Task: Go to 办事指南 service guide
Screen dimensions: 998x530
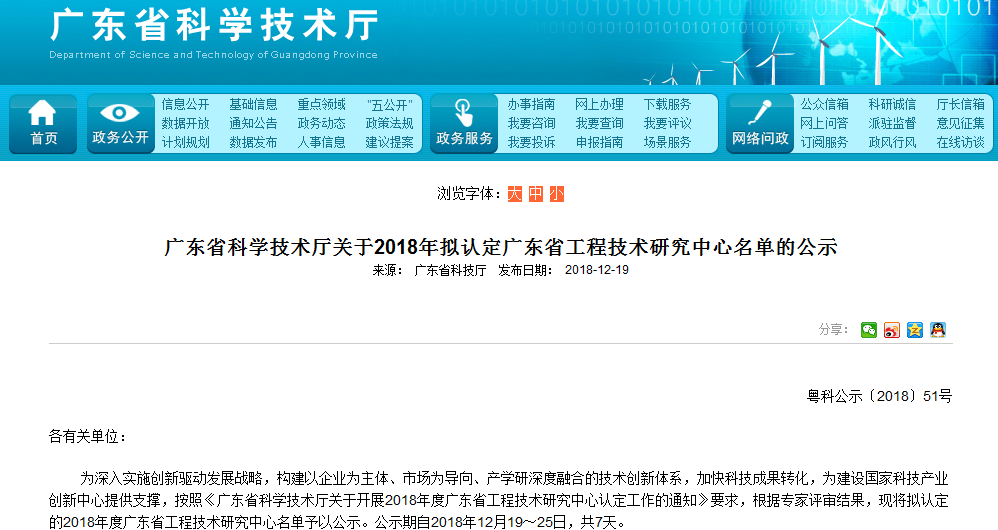Action: (x=531, y=104)
